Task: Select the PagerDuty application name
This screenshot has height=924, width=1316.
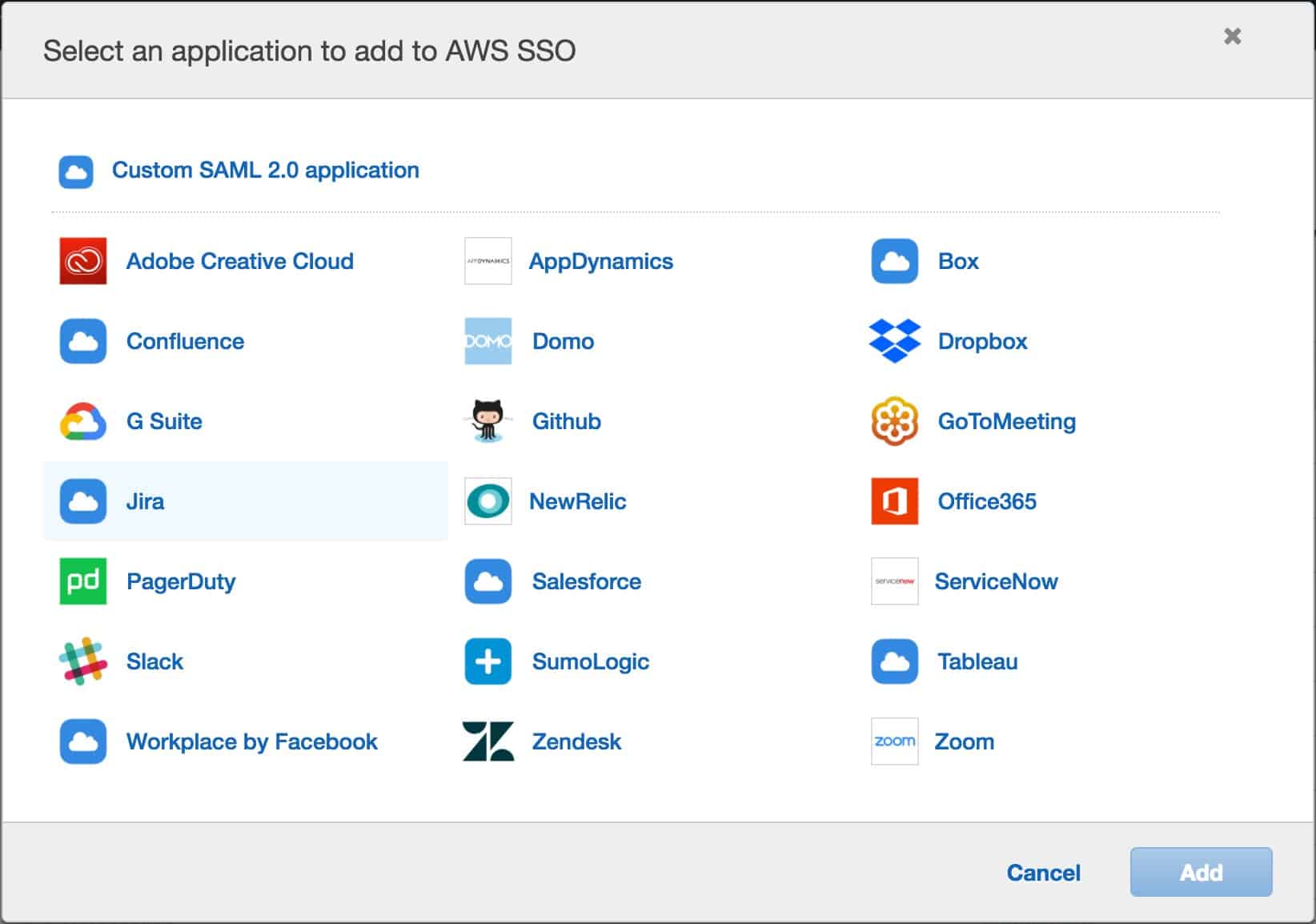Action: 181,582
